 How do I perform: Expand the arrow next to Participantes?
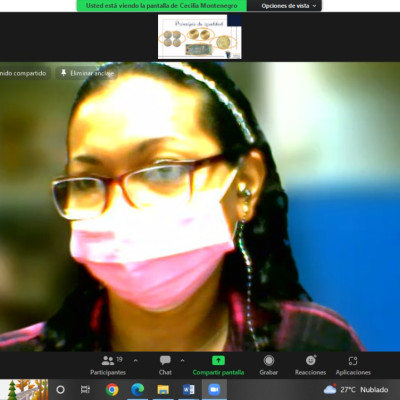coord(135,360)
